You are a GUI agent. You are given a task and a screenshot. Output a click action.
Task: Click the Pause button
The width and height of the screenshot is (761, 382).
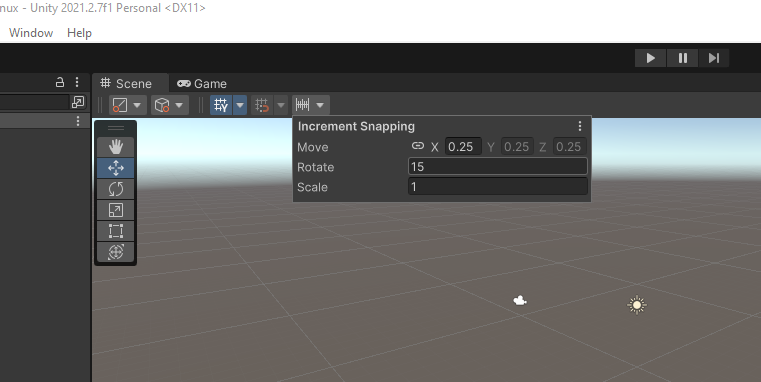click(682, 58)
